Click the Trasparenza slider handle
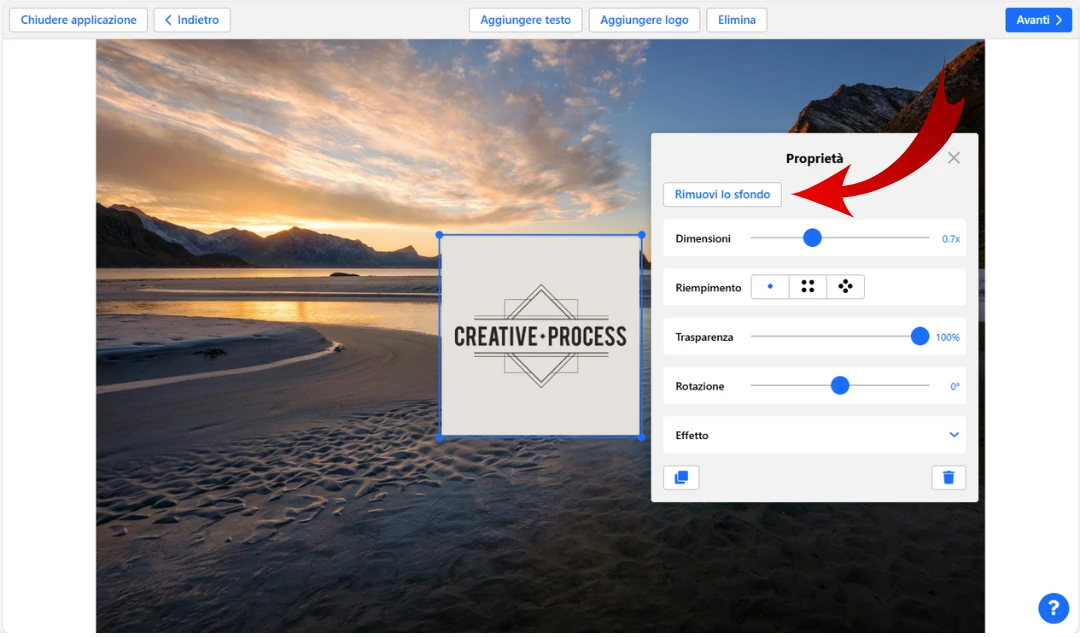This screenshot has width=1080, height=637. (x=919, y=336)
